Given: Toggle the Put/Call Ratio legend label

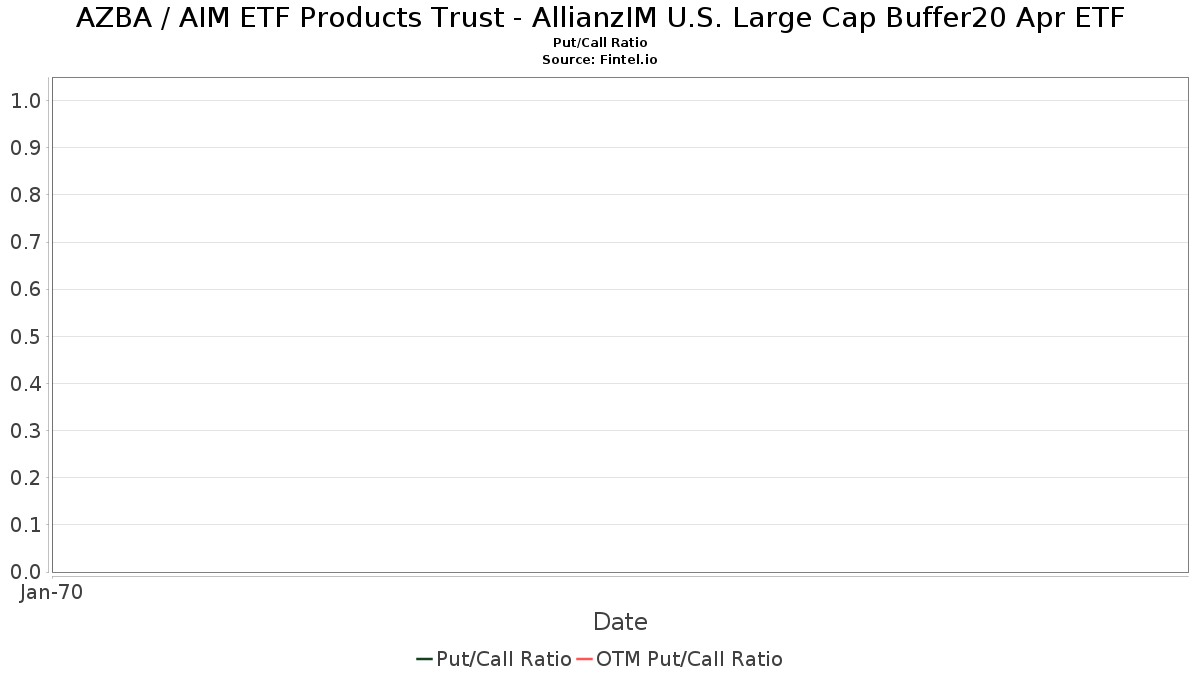Looking at the screenshot, I should [x=503, y=659].
